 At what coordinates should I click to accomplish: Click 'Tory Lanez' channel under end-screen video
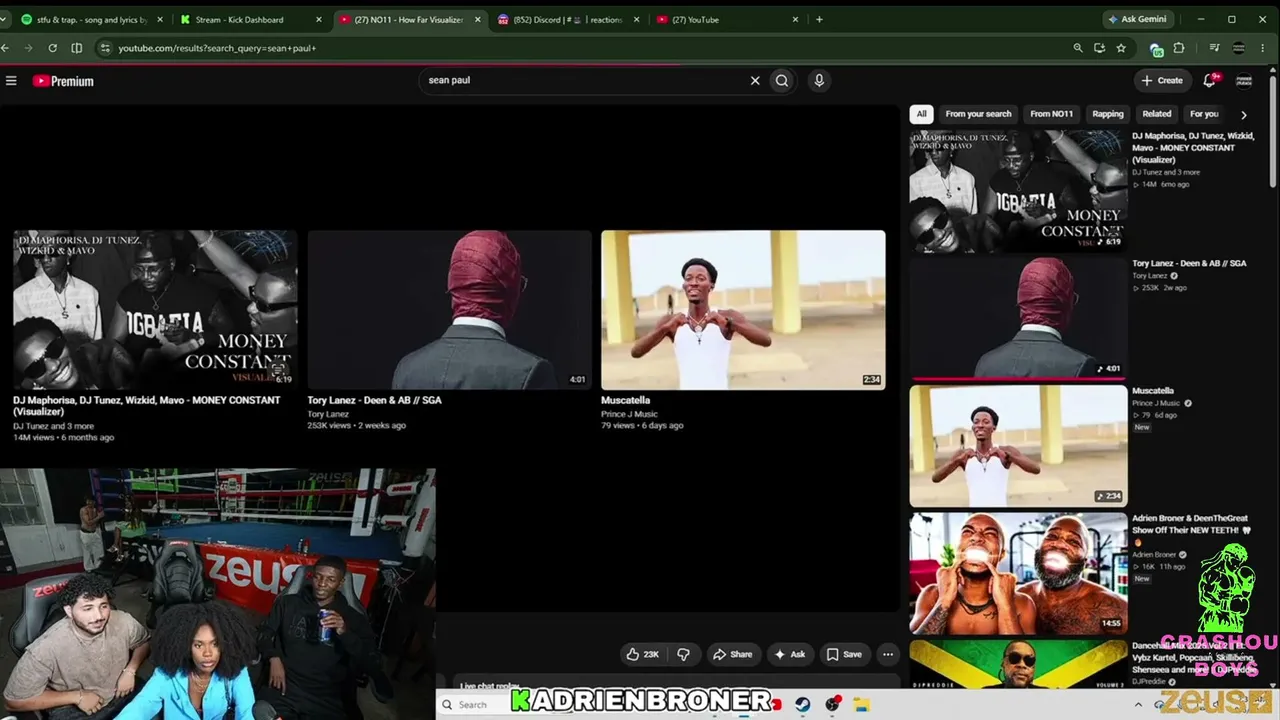click(328, 414)
